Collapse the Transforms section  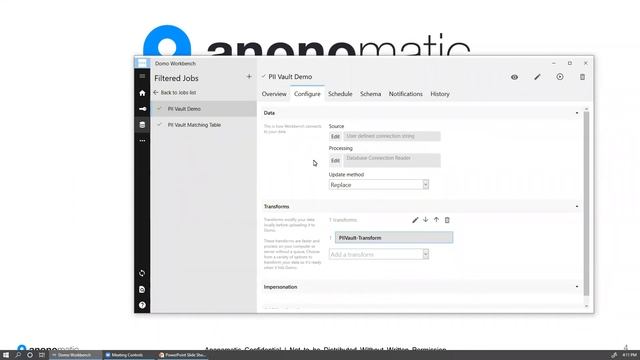click(x=577, y=207)
